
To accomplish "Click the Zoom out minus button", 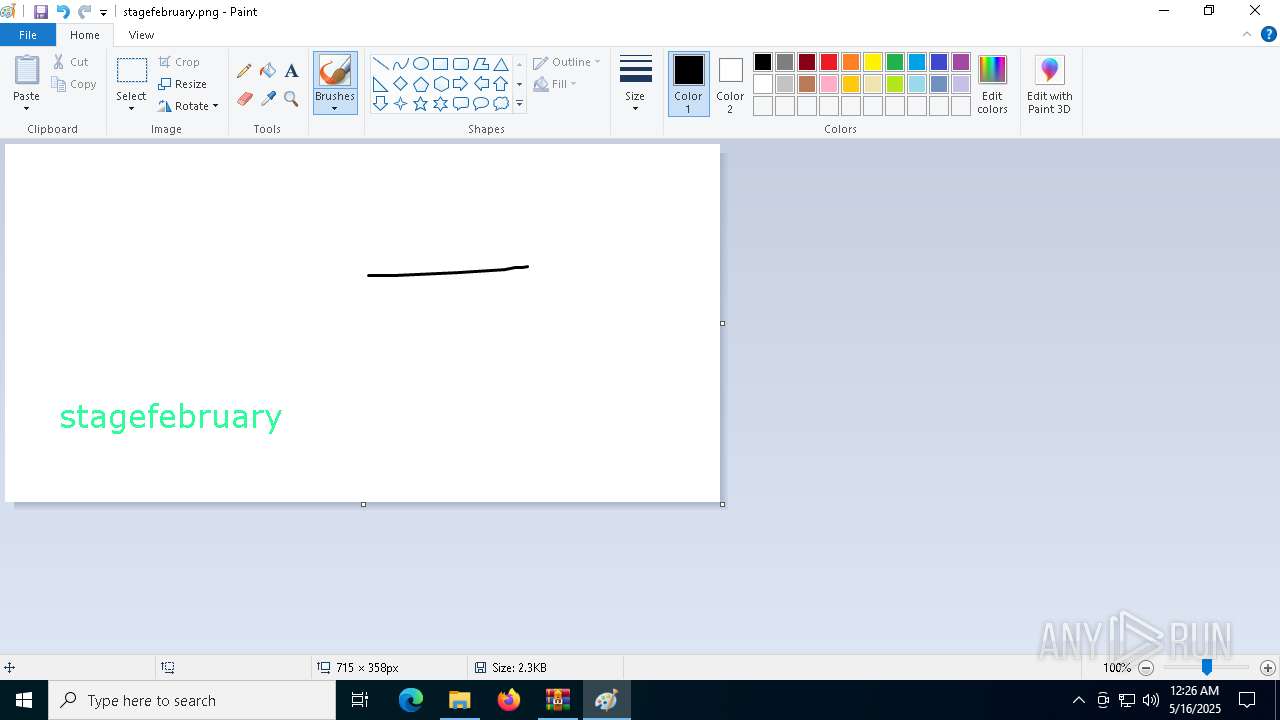I will point(1146,668).
